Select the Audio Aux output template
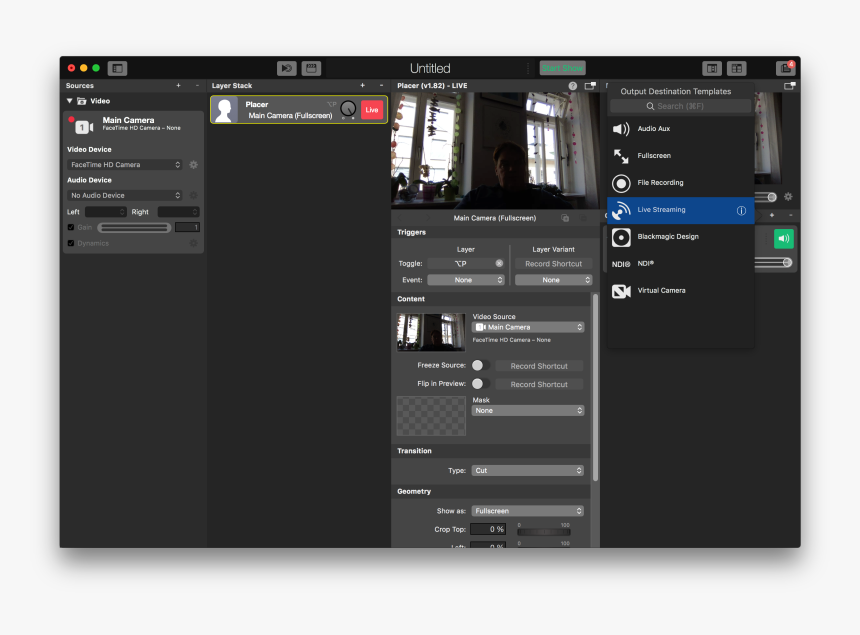860x635 pixels. (681, 129)
